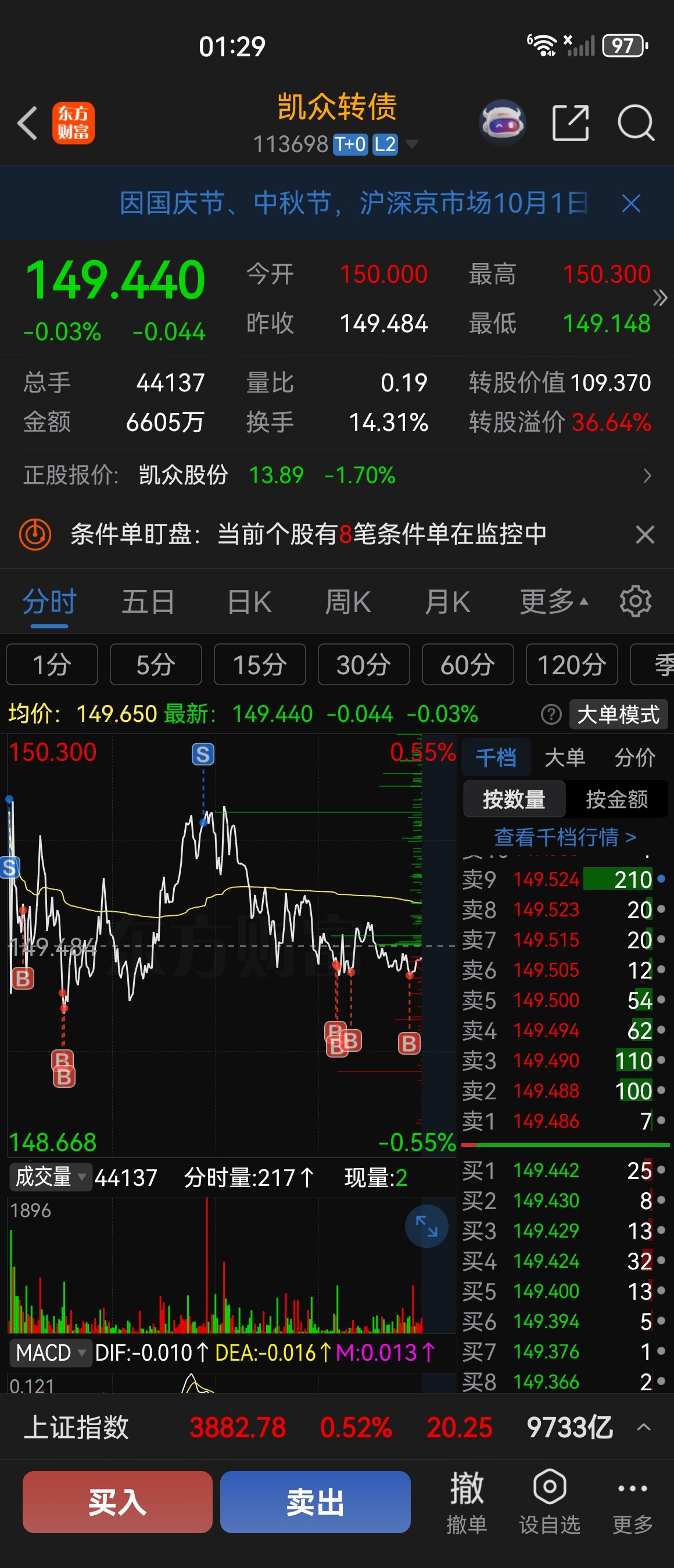674x1568 pixels.
Task: Switch to the 日K tab
Action: [x=249, y=602]
